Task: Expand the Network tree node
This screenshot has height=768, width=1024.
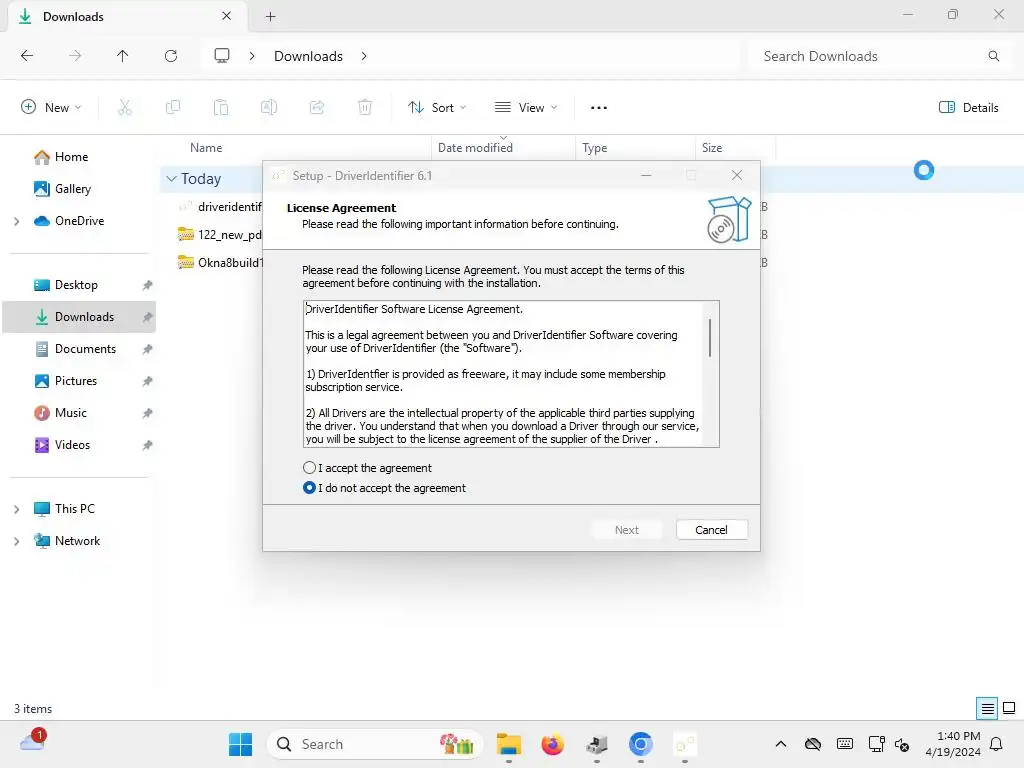Action: (16, 541)
